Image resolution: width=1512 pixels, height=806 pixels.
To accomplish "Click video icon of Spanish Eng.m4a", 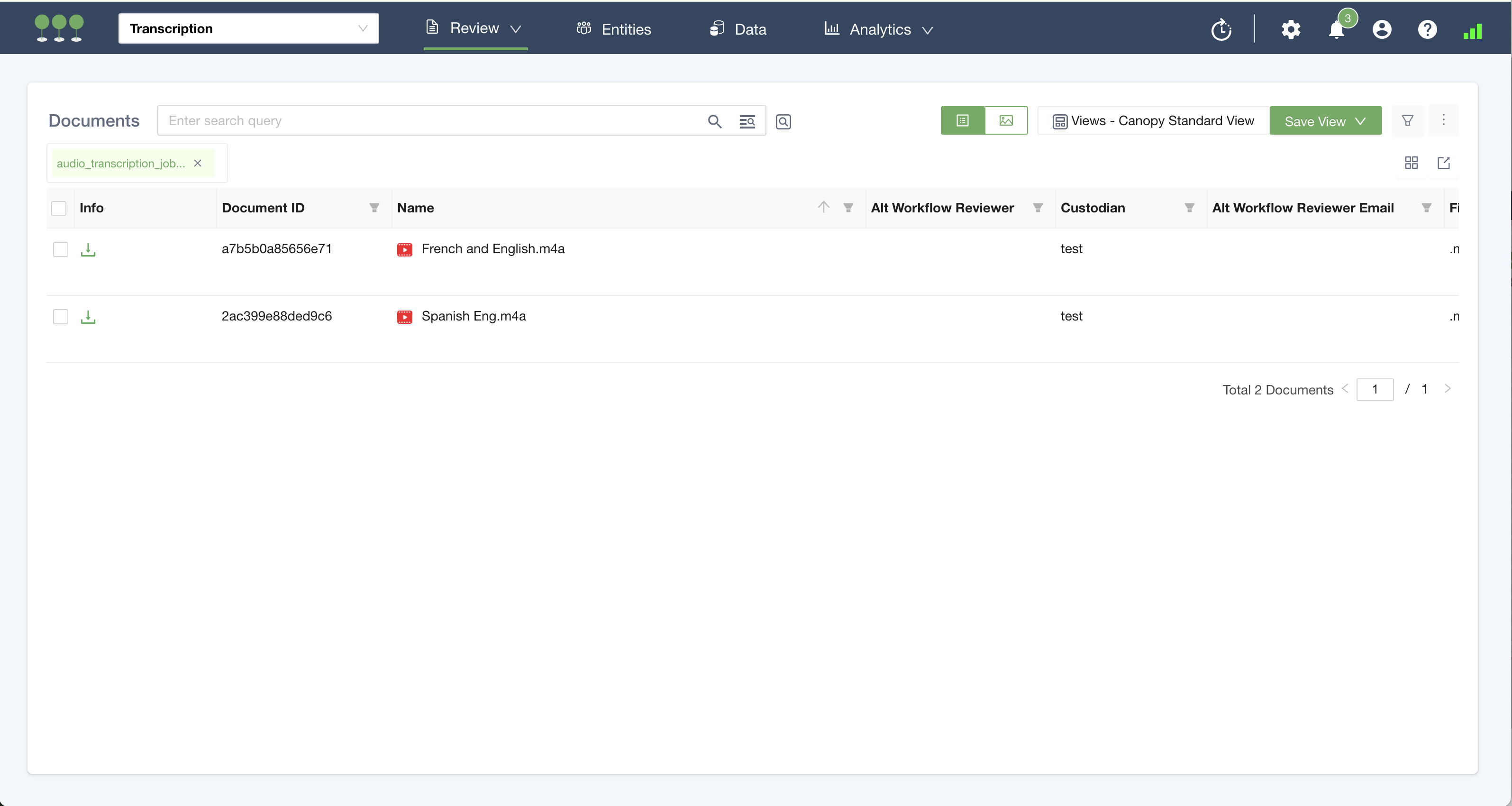I will [x=404, y=317].
